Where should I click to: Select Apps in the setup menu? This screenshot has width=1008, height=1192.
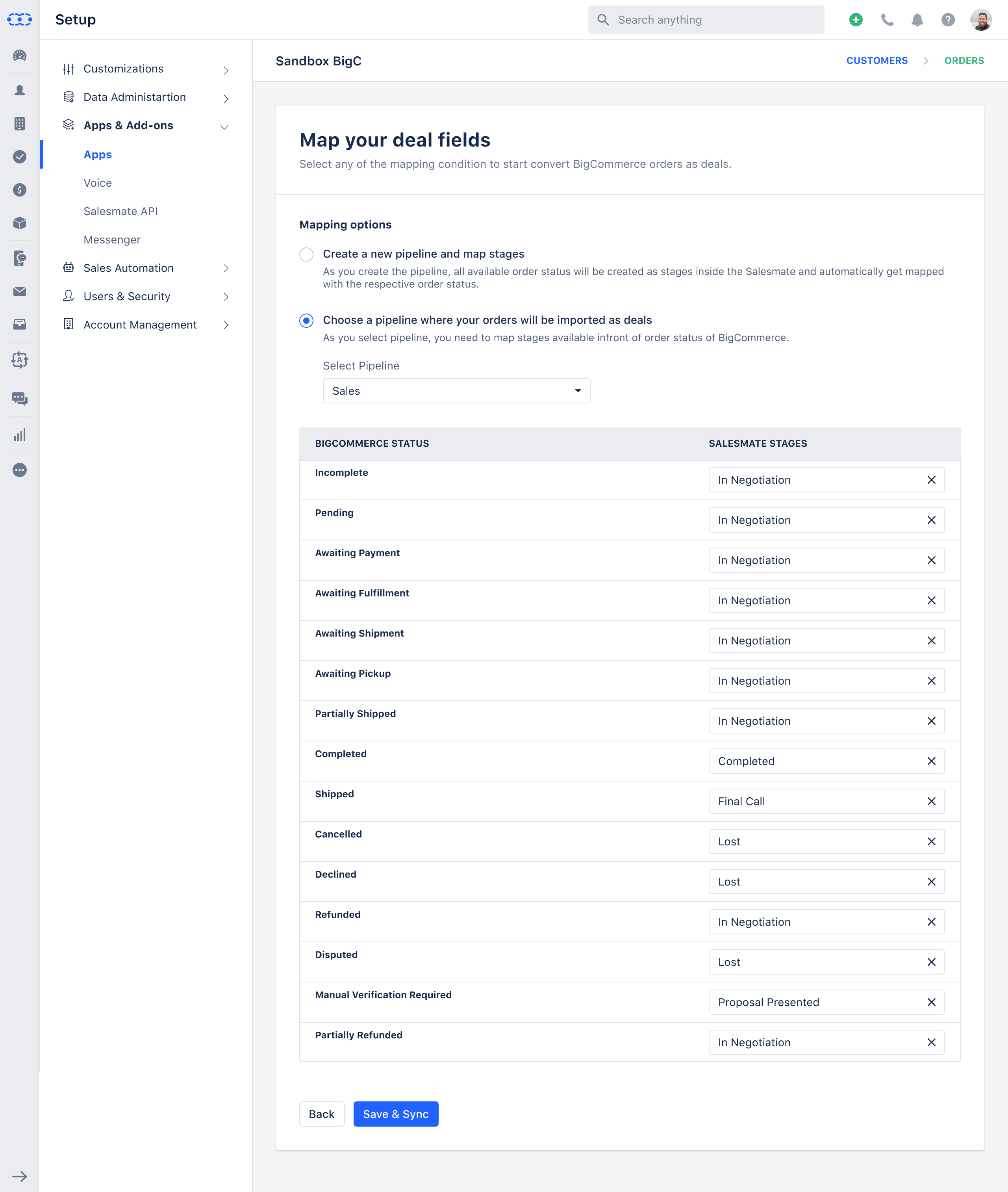click(x=98, y=154)
